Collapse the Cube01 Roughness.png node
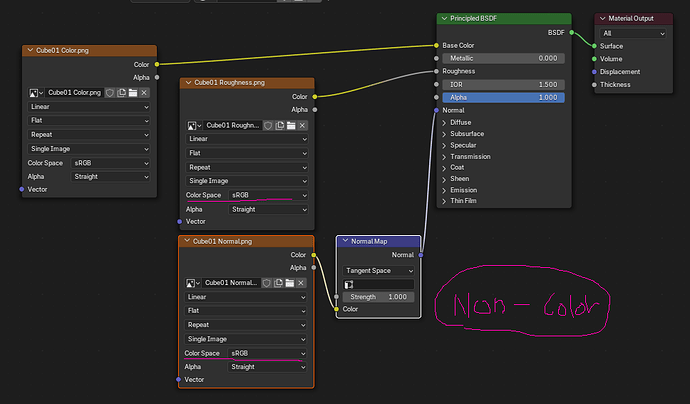Viewport: 690px width, 404px height. pos(188,82)
